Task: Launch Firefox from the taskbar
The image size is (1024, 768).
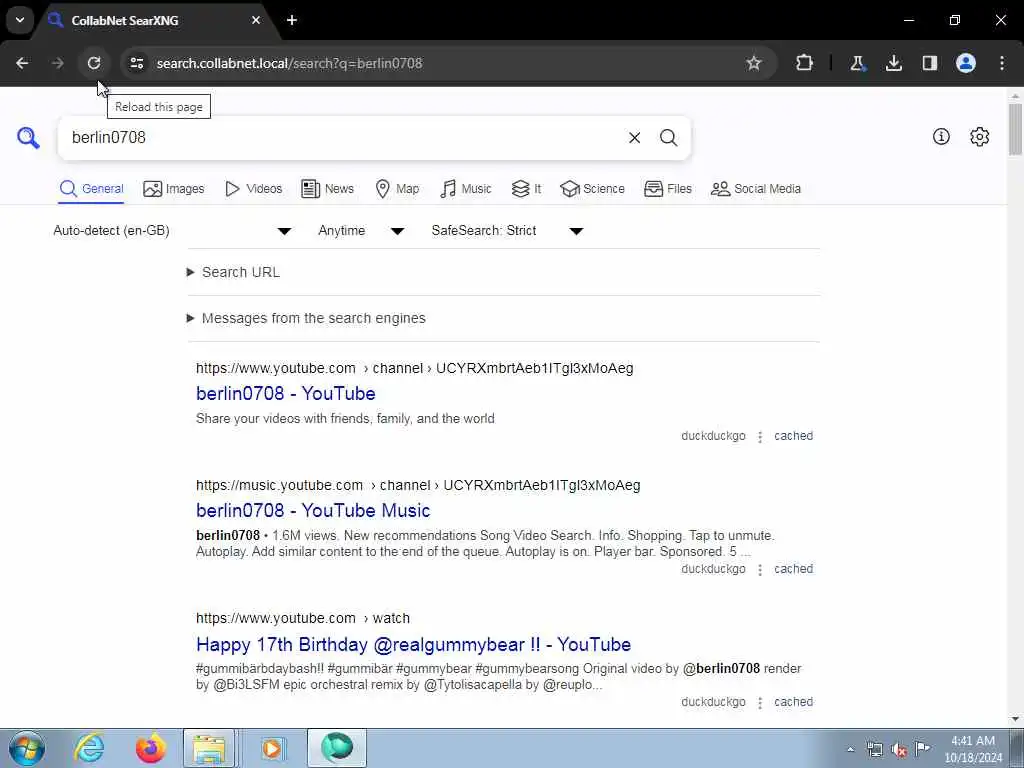Action: coord(150,748)
